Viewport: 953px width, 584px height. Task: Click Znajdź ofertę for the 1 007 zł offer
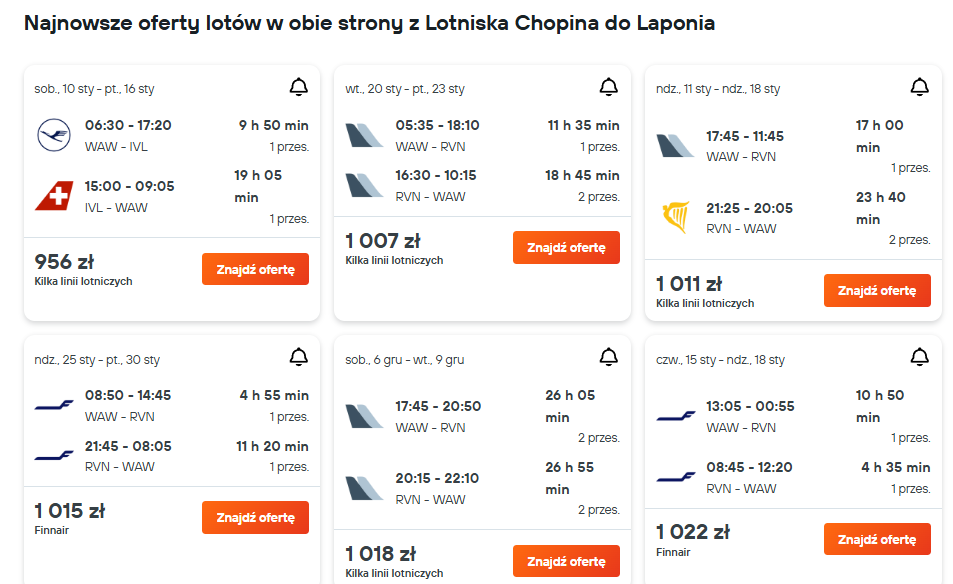[x=566, y=248]
